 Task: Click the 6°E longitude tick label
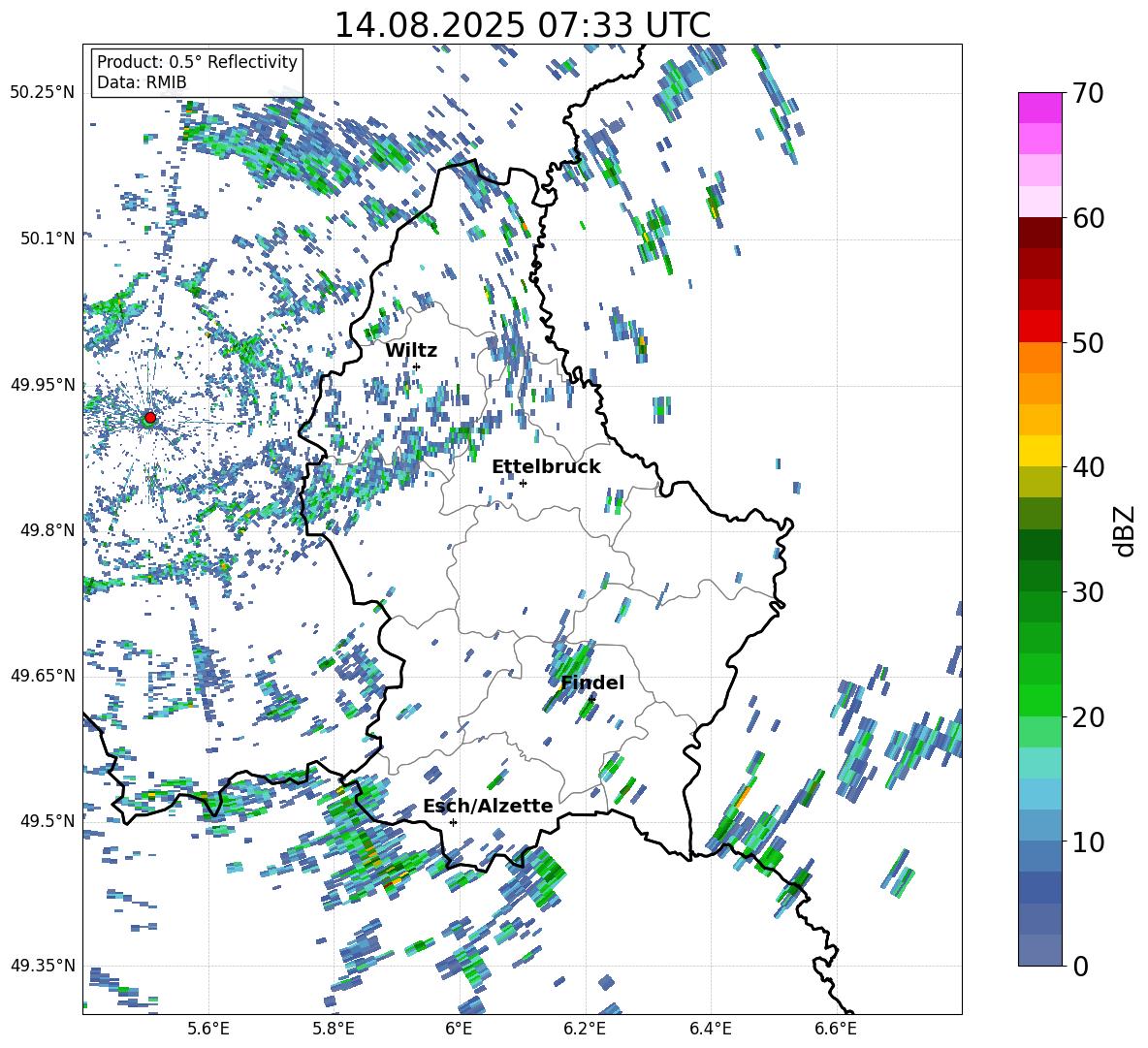click(459, 1029)
